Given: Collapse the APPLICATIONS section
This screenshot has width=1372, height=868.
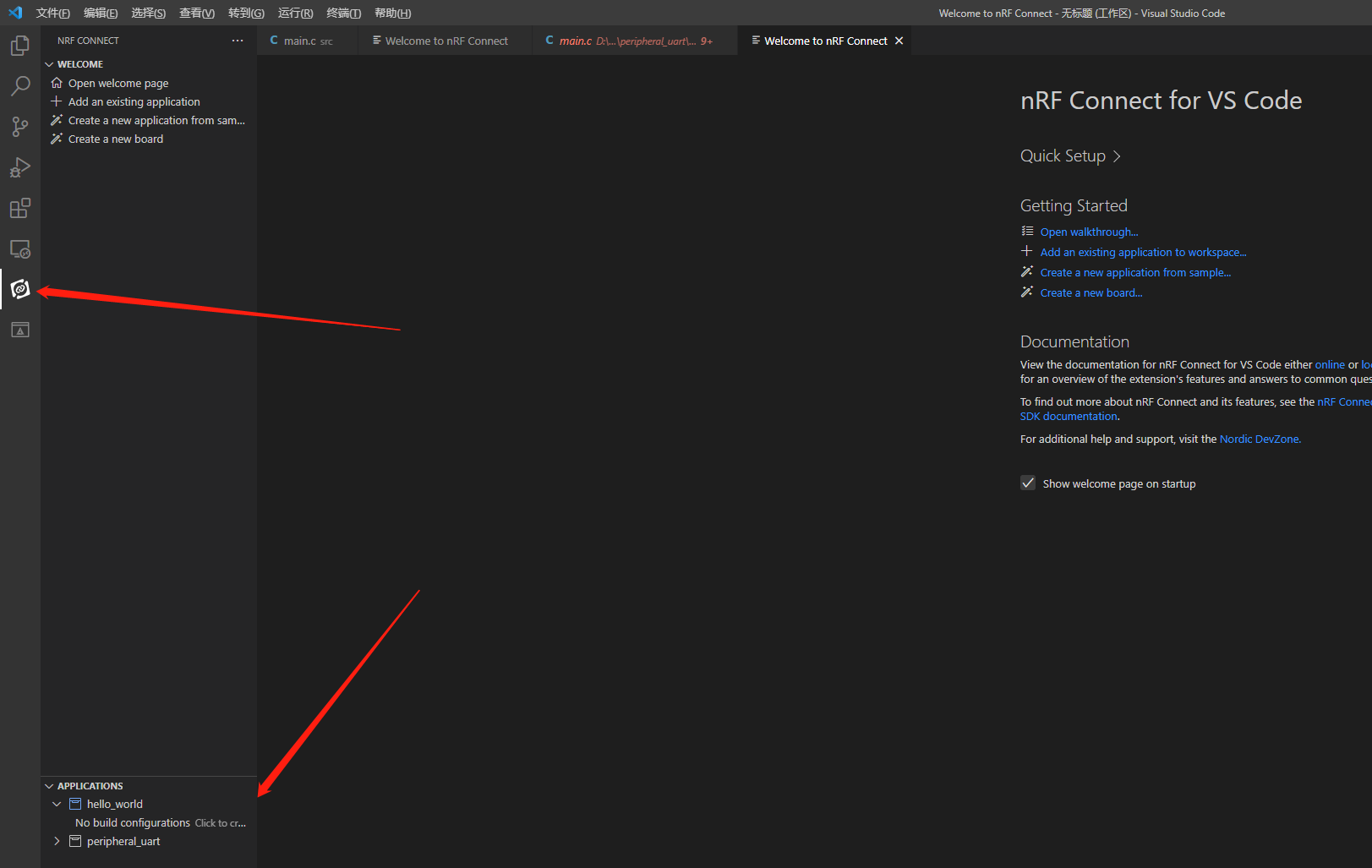Looking at the screenshot, I should (49, 786).
